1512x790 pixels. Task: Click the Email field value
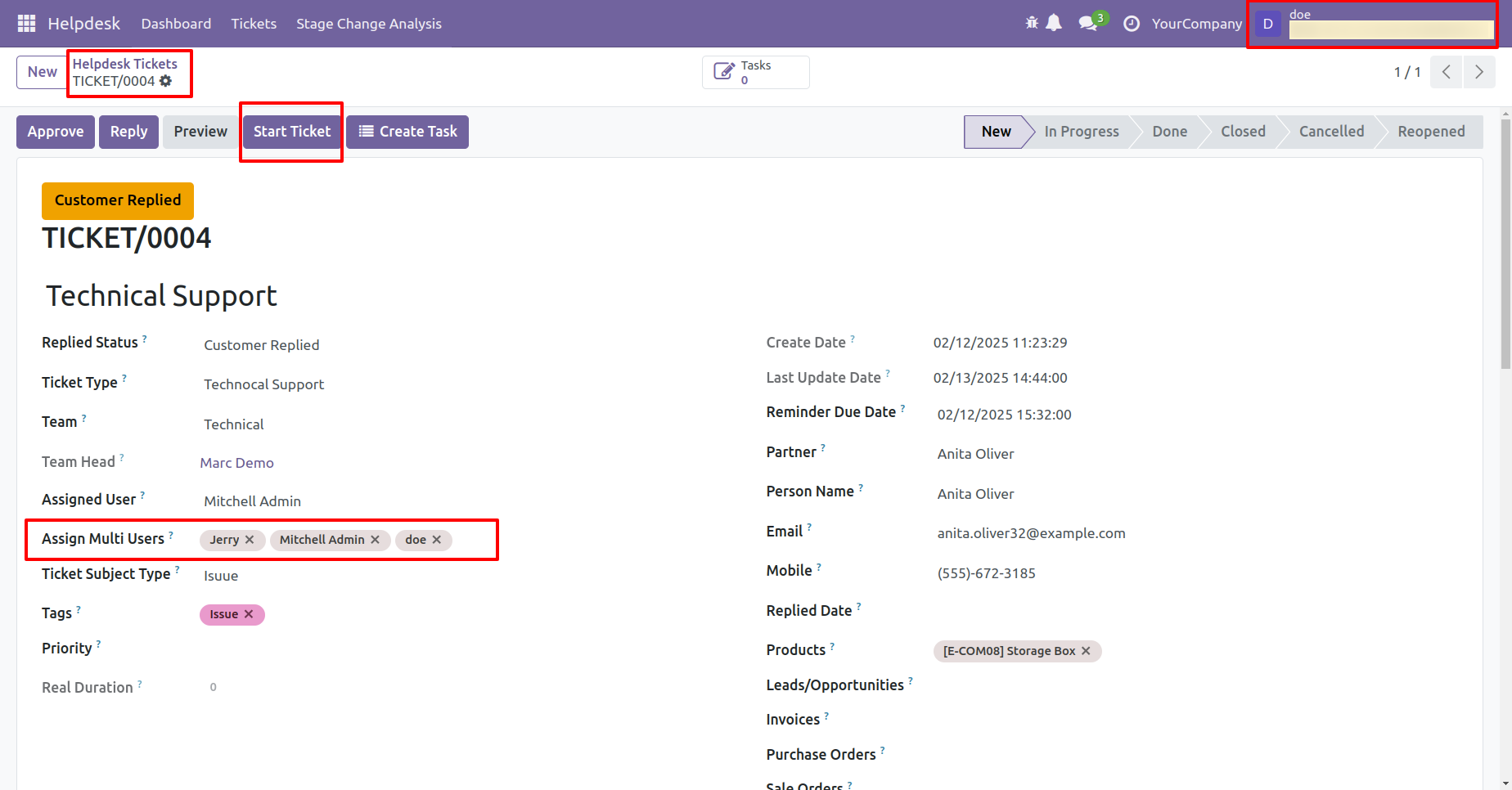coord(1031,533)
